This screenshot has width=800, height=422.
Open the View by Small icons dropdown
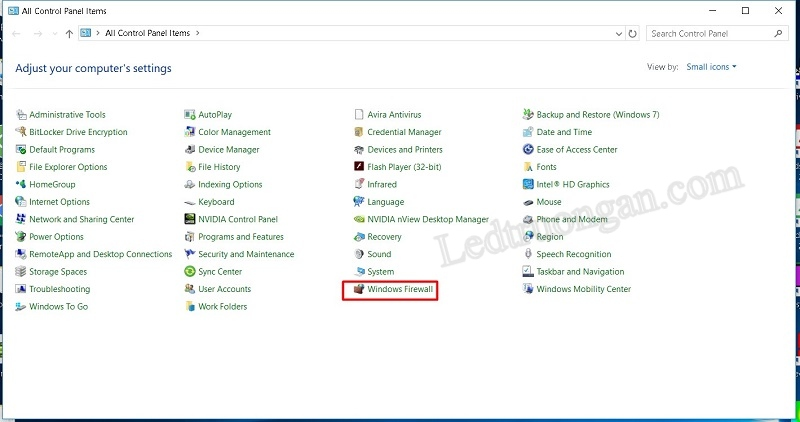tap(711, 67)
